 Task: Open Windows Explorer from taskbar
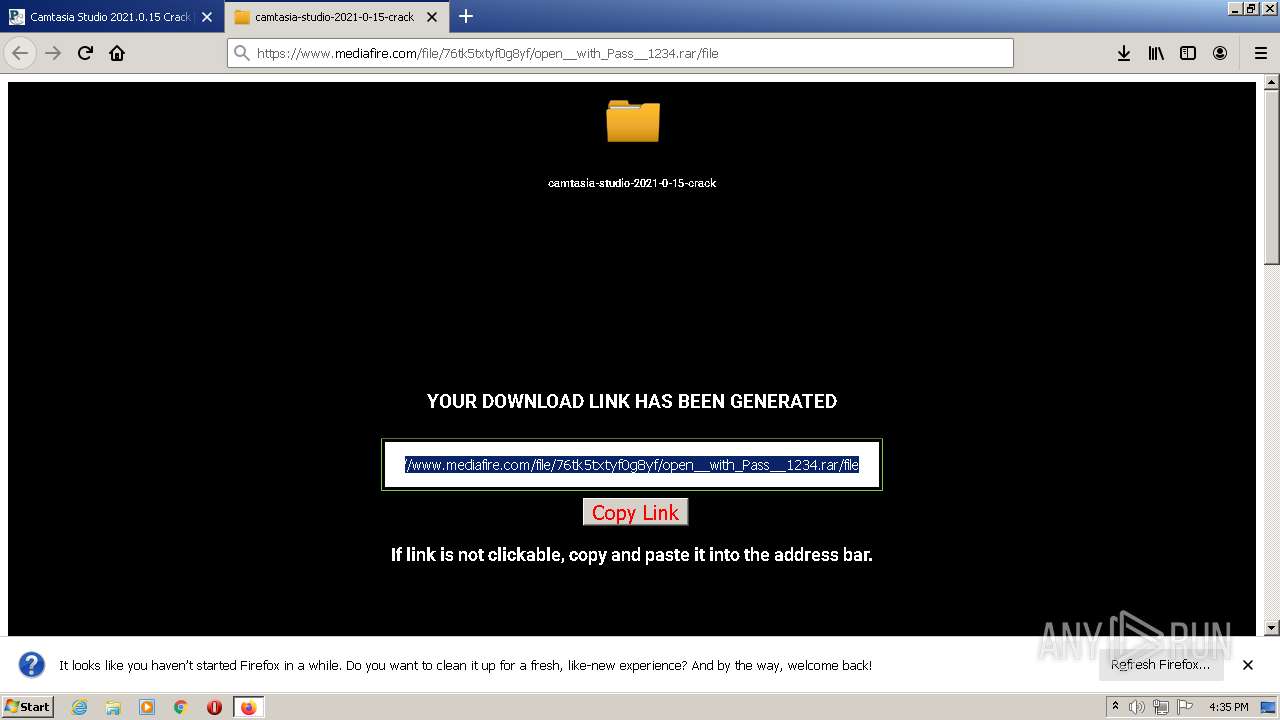[x=113, y=707]
